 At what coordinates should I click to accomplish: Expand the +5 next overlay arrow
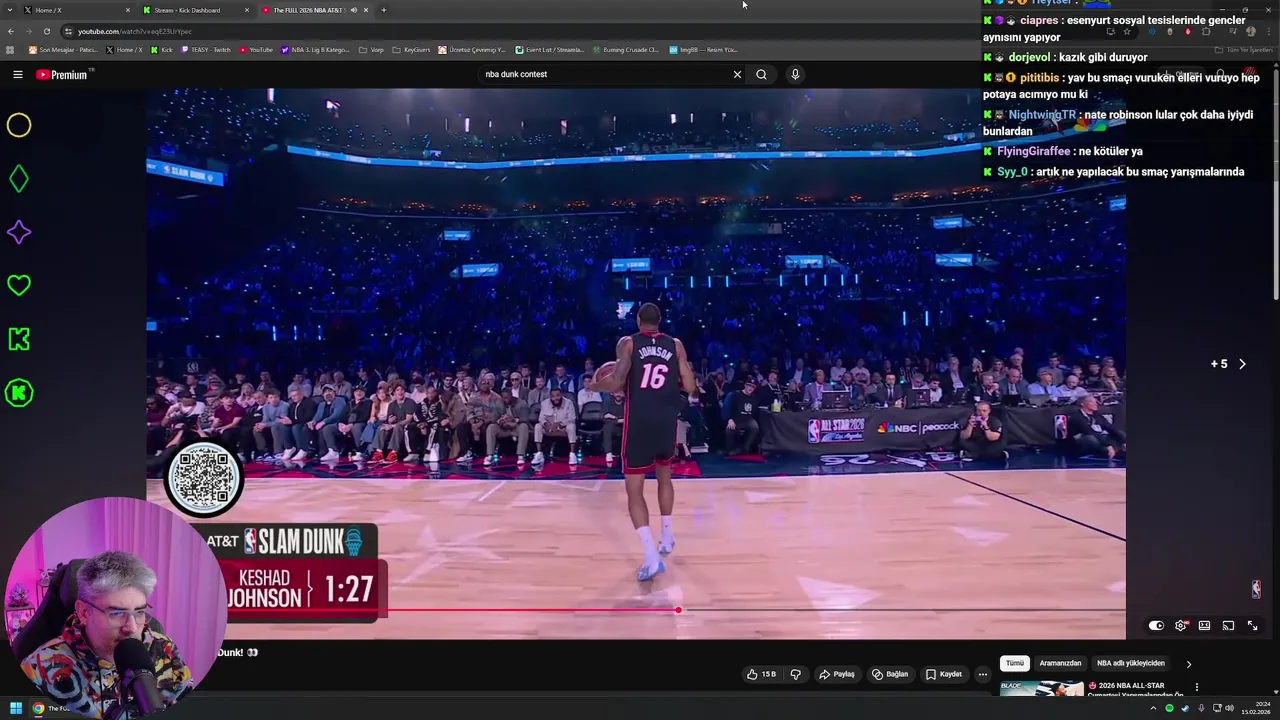click(1242, 364)
